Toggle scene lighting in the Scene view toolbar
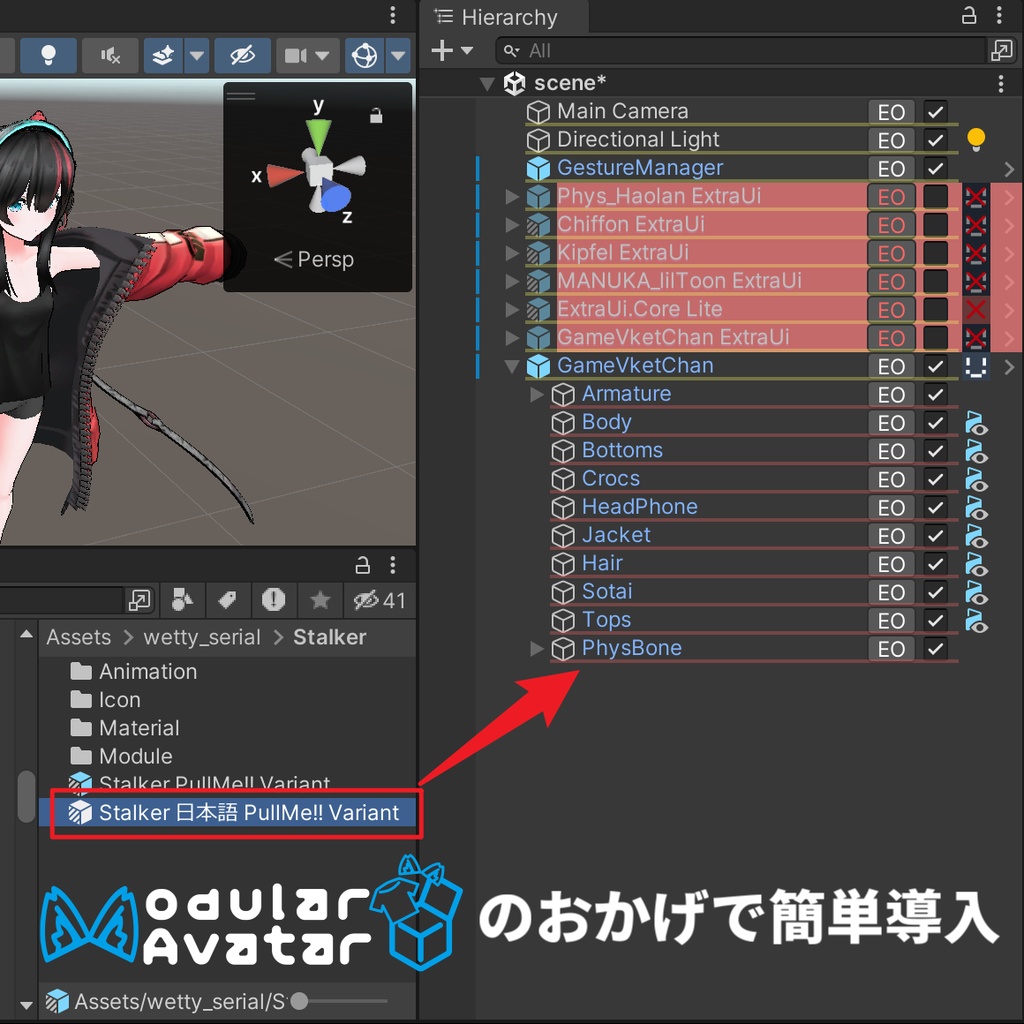 point(50,55)
